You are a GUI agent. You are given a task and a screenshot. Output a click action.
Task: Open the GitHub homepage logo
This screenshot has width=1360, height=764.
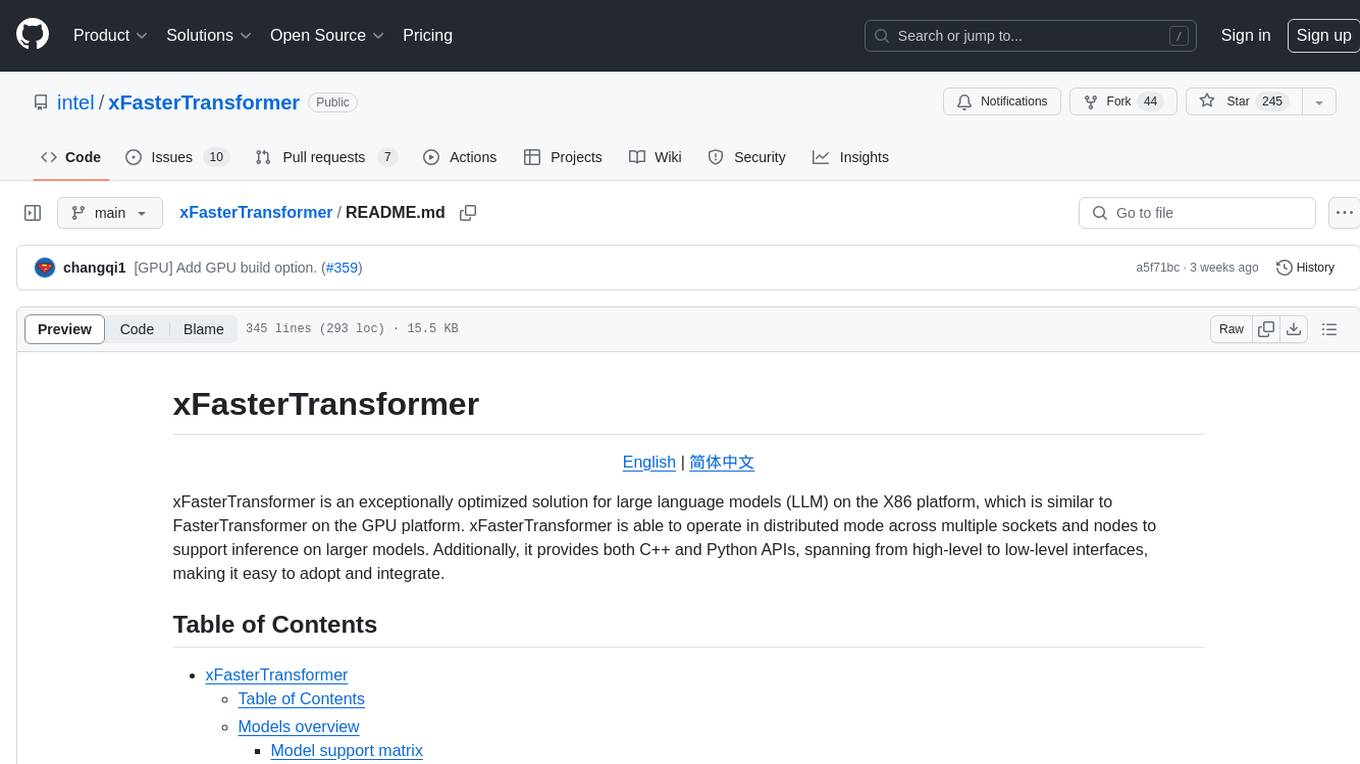[x=32, y=35]
